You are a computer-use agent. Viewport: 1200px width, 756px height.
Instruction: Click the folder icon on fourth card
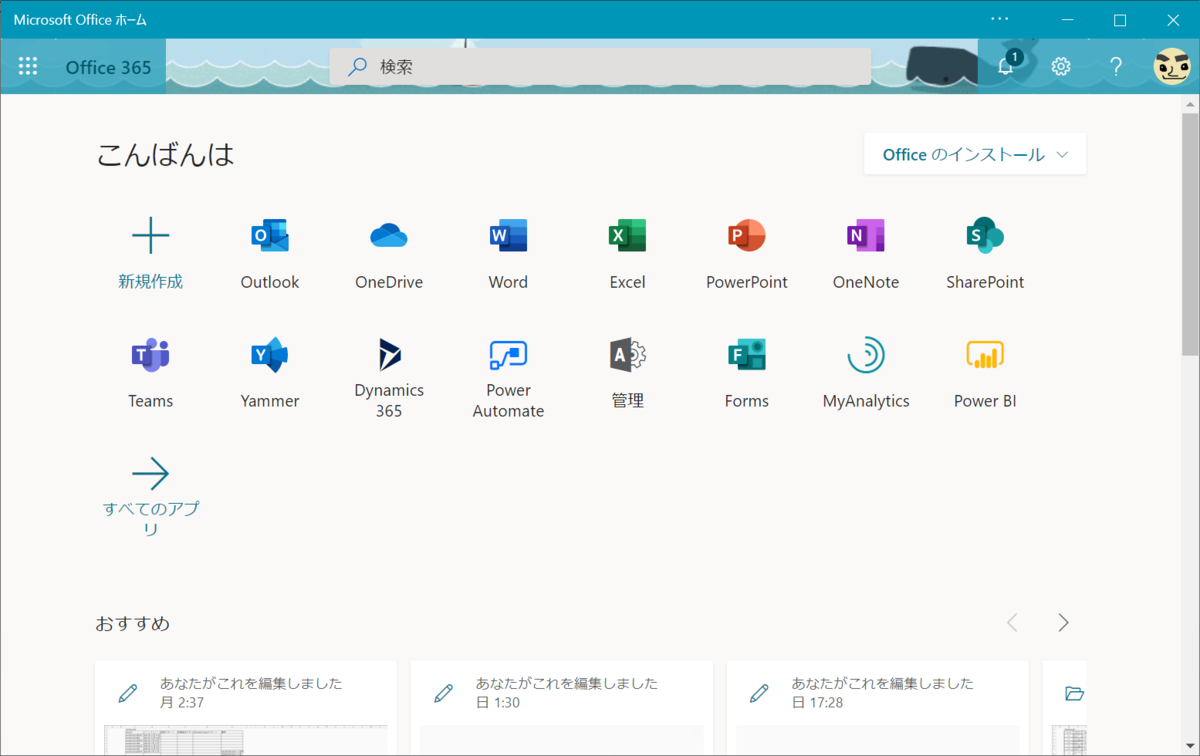pyautogui.click(x=1075, y=693)
